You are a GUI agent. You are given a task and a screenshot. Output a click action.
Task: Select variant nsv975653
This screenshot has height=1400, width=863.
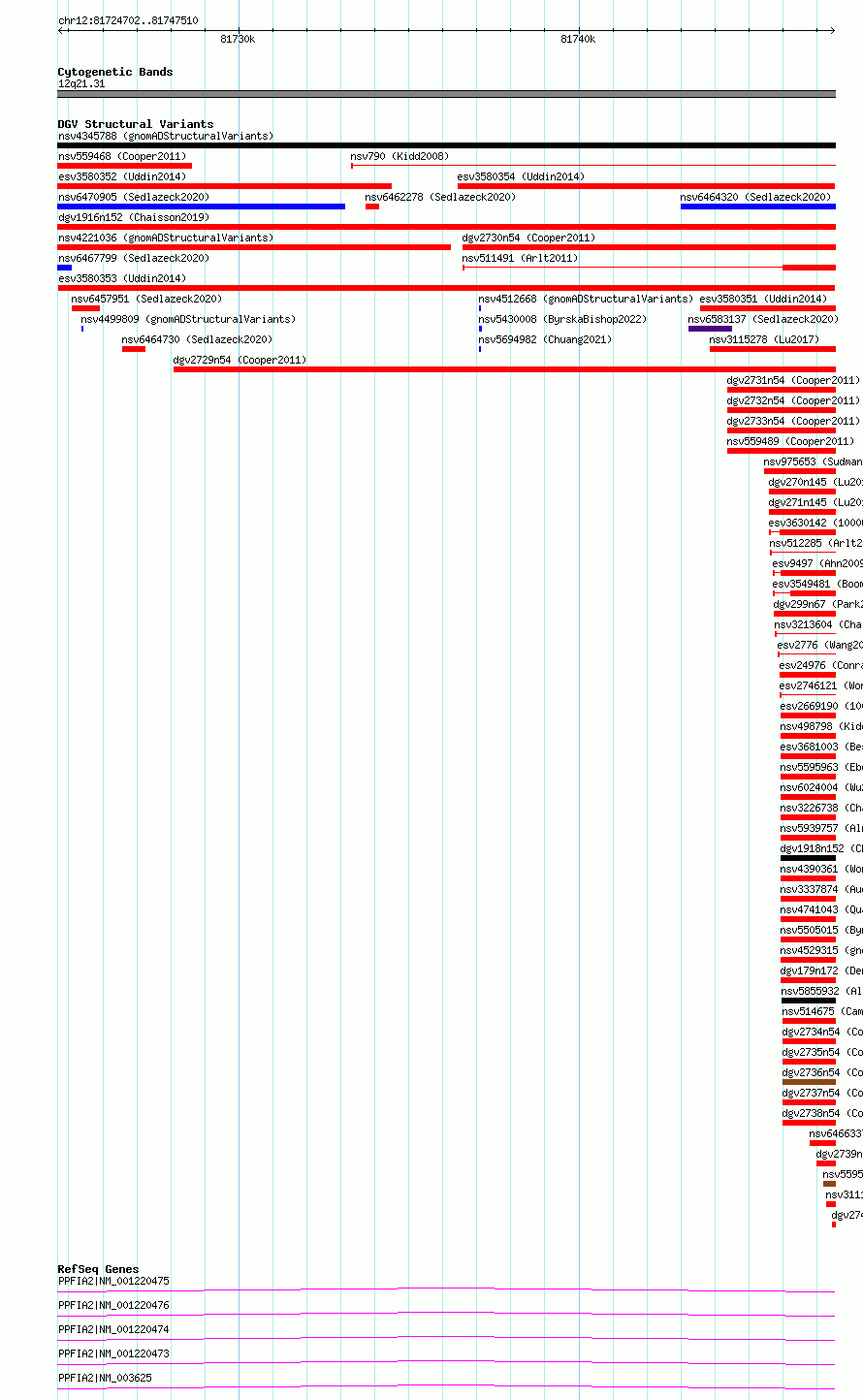[x=813, y=461]
